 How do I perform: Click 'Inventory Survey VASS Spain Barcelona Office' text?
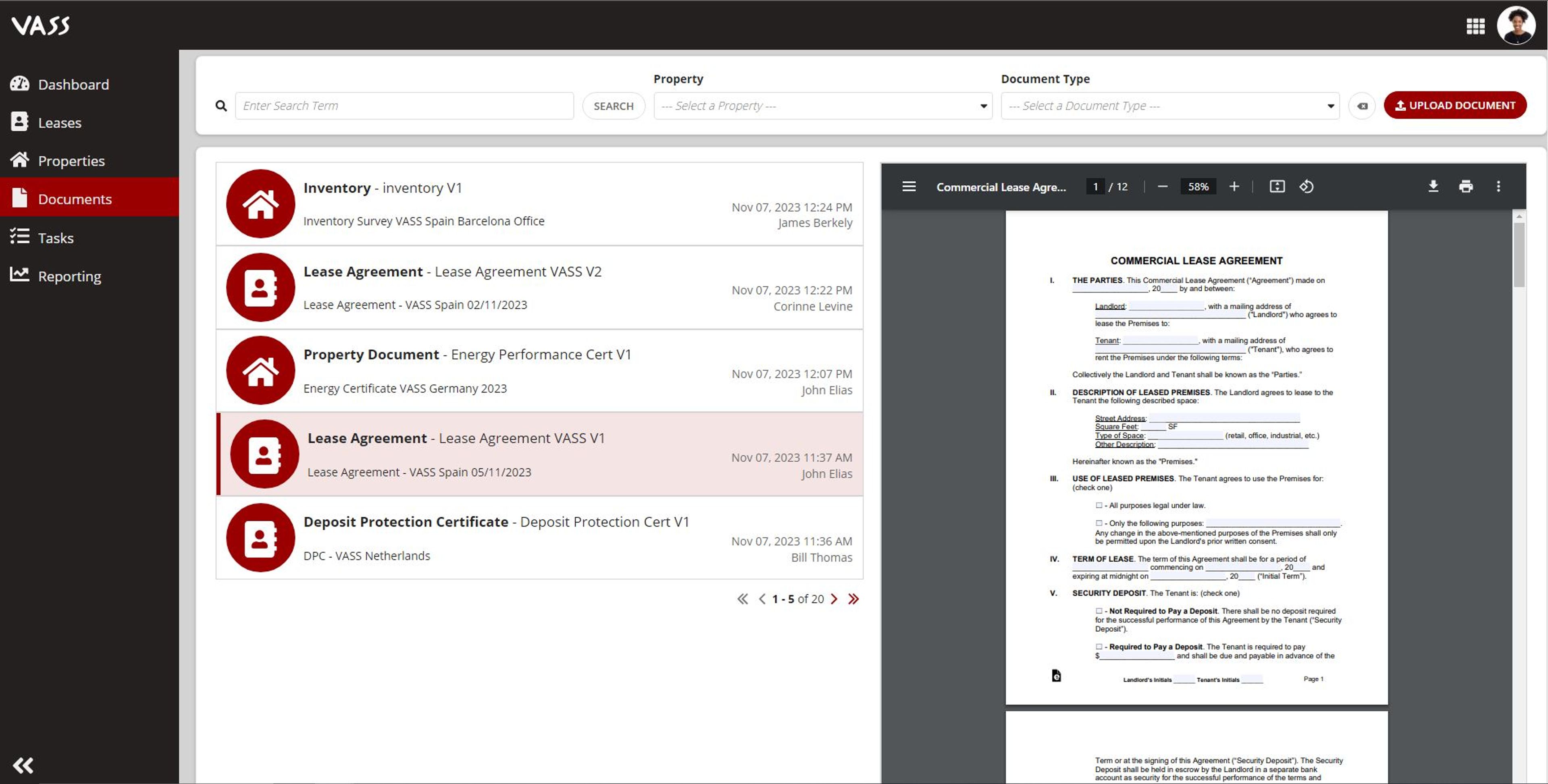pyautogui.click(x=424, y=221)
